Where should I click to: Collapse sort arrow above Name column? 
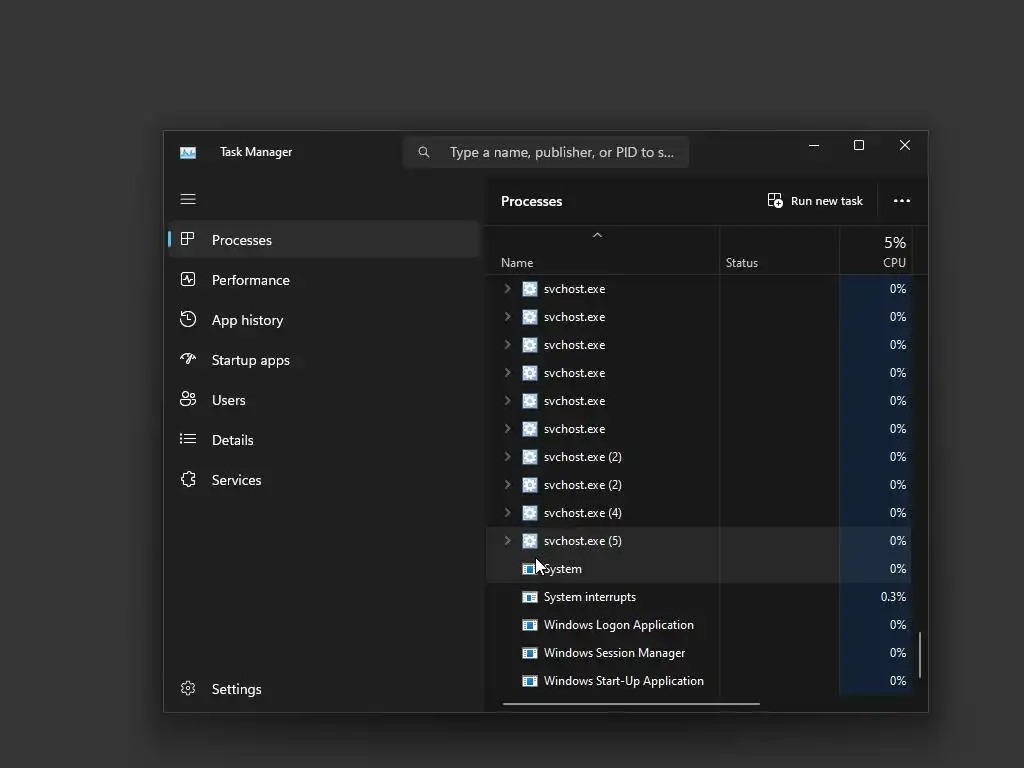click(597, 236)
